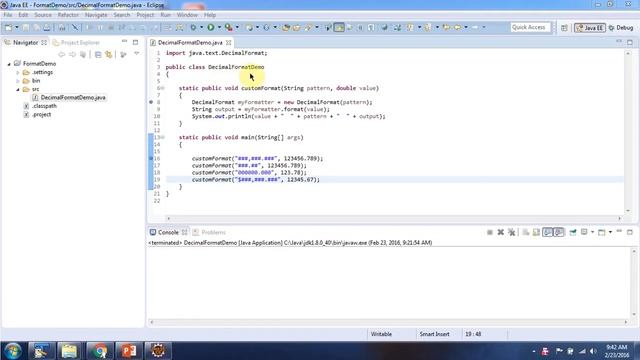Click the Debug bug icon in toolbar

tap(193, 27)
